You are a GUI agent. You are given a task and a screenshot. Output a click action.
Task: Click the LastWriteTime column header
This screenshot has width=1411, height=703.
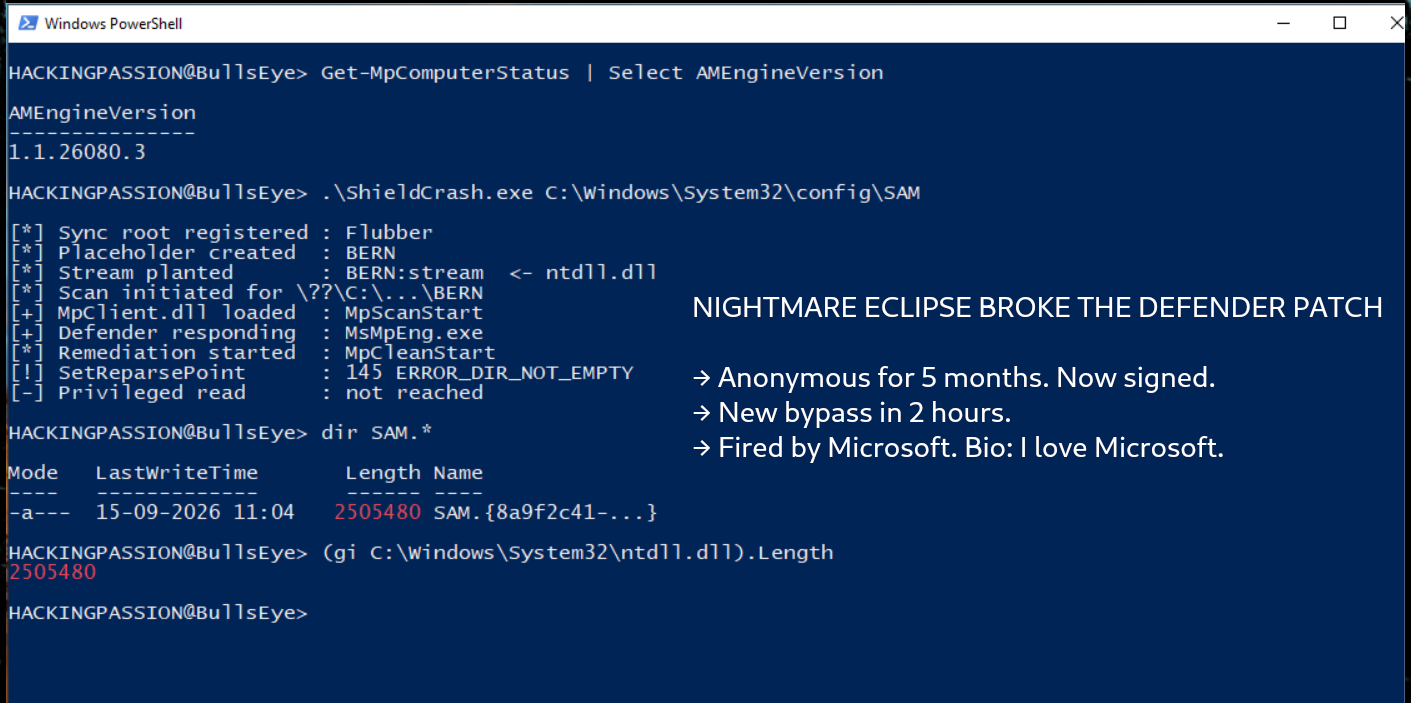177,473
